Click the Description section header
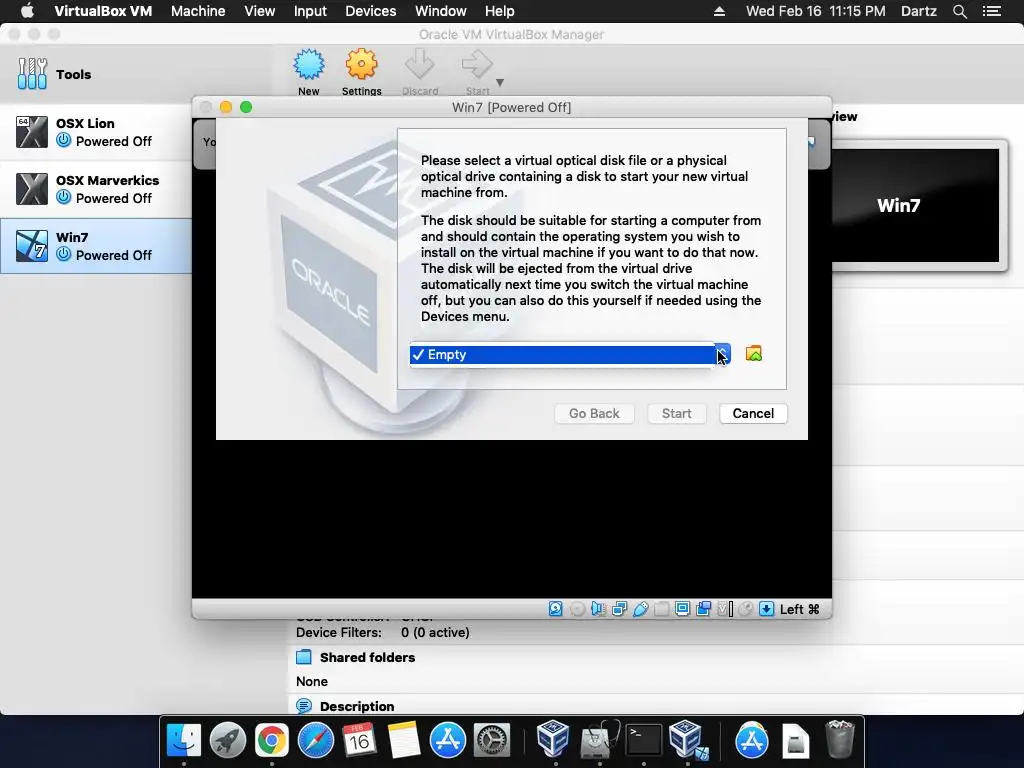This screenshot has width=1024, height=768. pos(357,707)
